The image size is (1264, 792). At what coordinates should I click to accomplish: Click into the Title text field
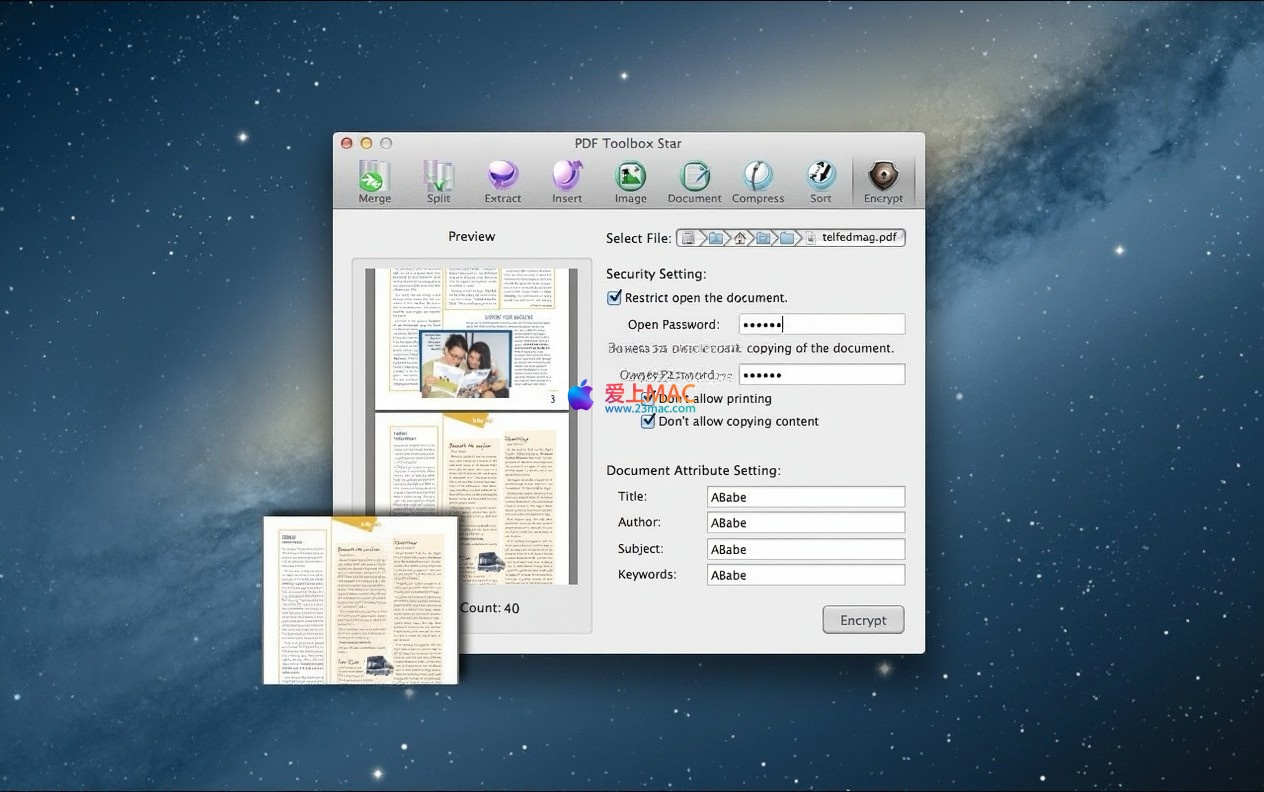(x=805, y=497)
